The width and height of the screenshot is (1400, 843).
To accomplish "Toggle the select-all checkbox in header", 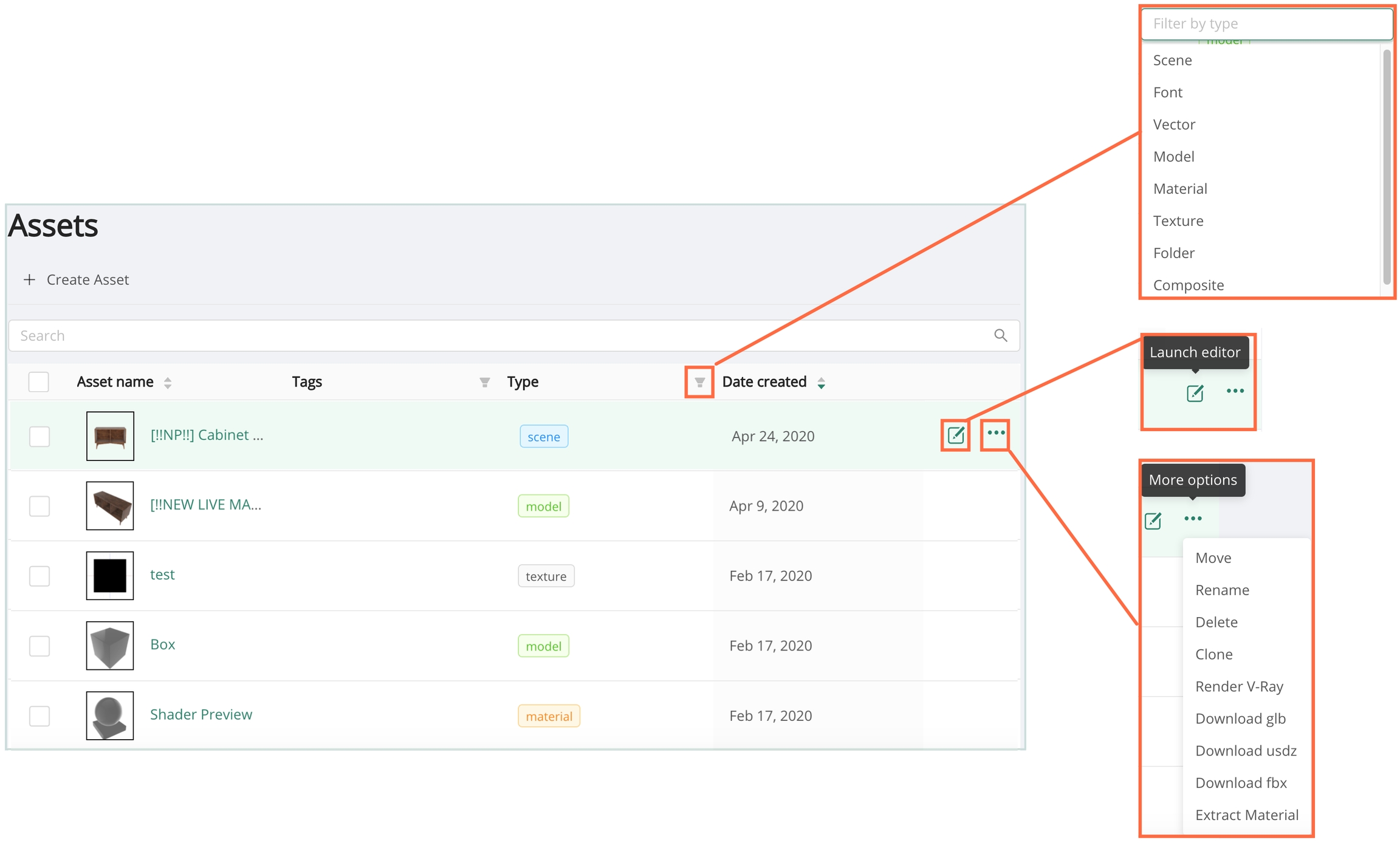I will 39,382.
